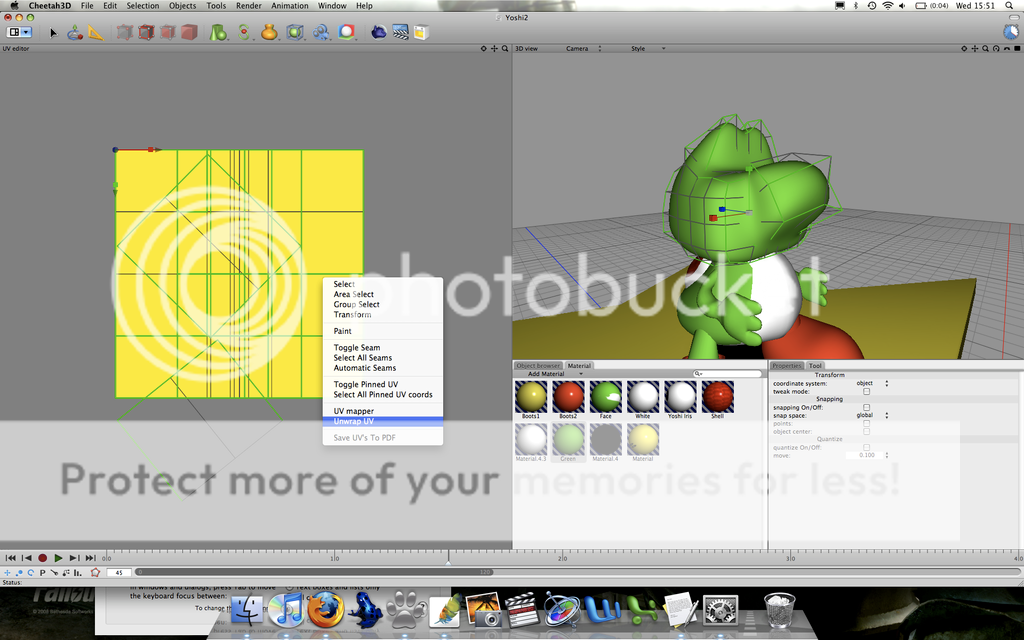Switch to the Object browser tab
The width and height of the screenshot is (1024, 640).
point(538,366)
